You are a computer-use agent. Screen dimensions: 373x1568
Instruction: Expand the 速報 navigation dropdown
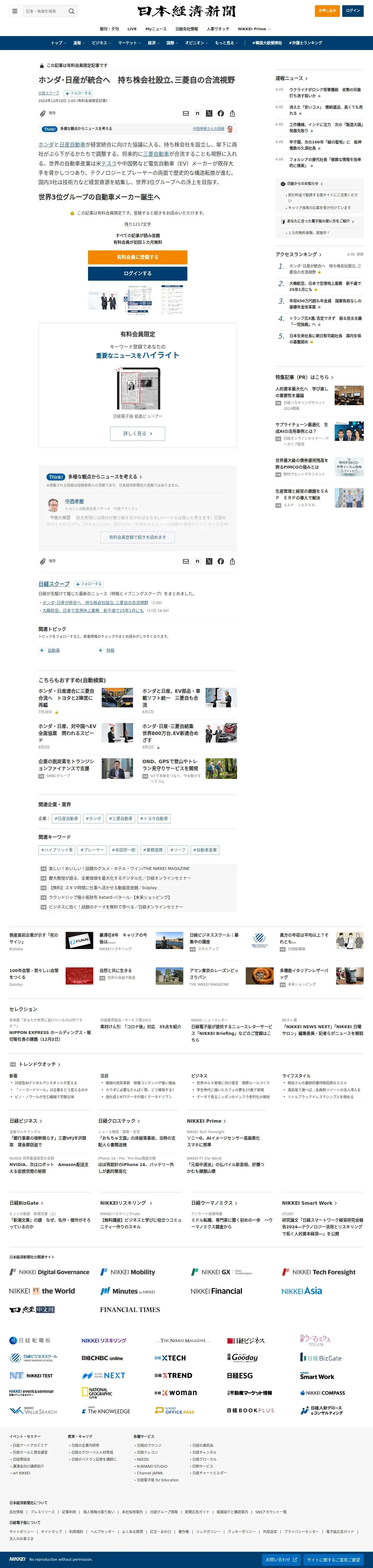[x=79, y=43]
